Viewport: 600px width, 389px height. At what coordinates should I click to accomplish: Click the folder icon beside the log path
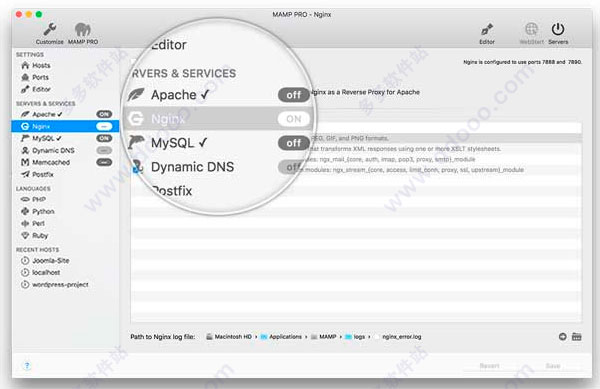(x=576, y=337)
